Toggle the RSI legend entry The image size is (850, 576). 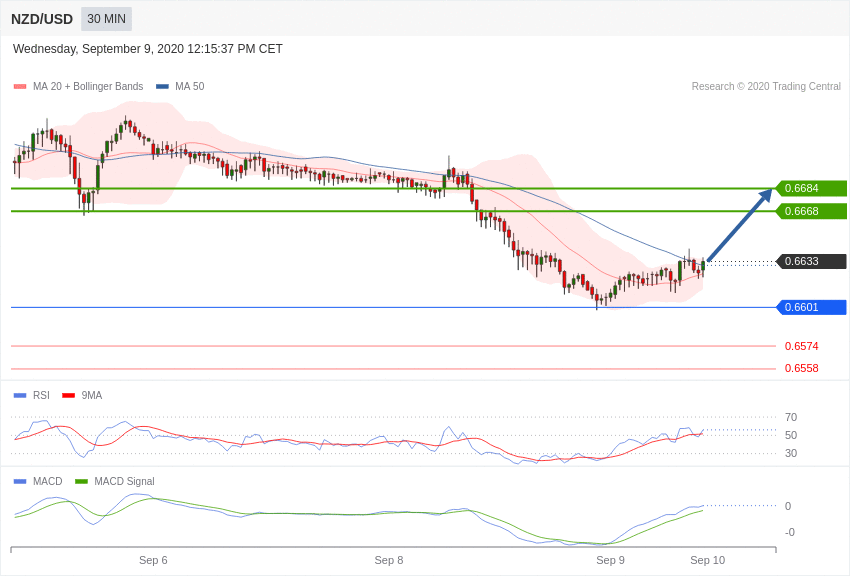point(31,396)
